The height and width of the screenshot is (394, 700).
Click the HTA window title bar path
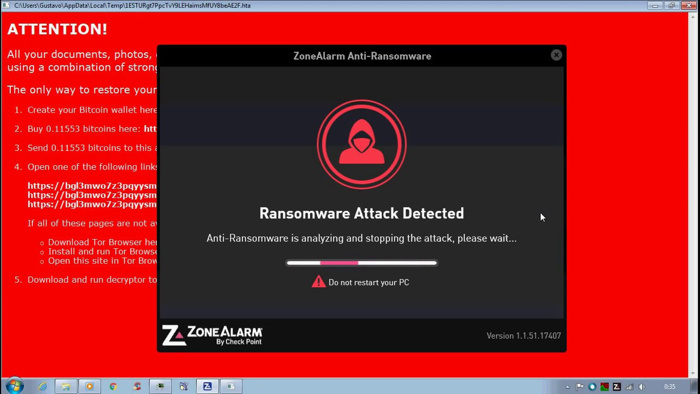tap(132, 5)
